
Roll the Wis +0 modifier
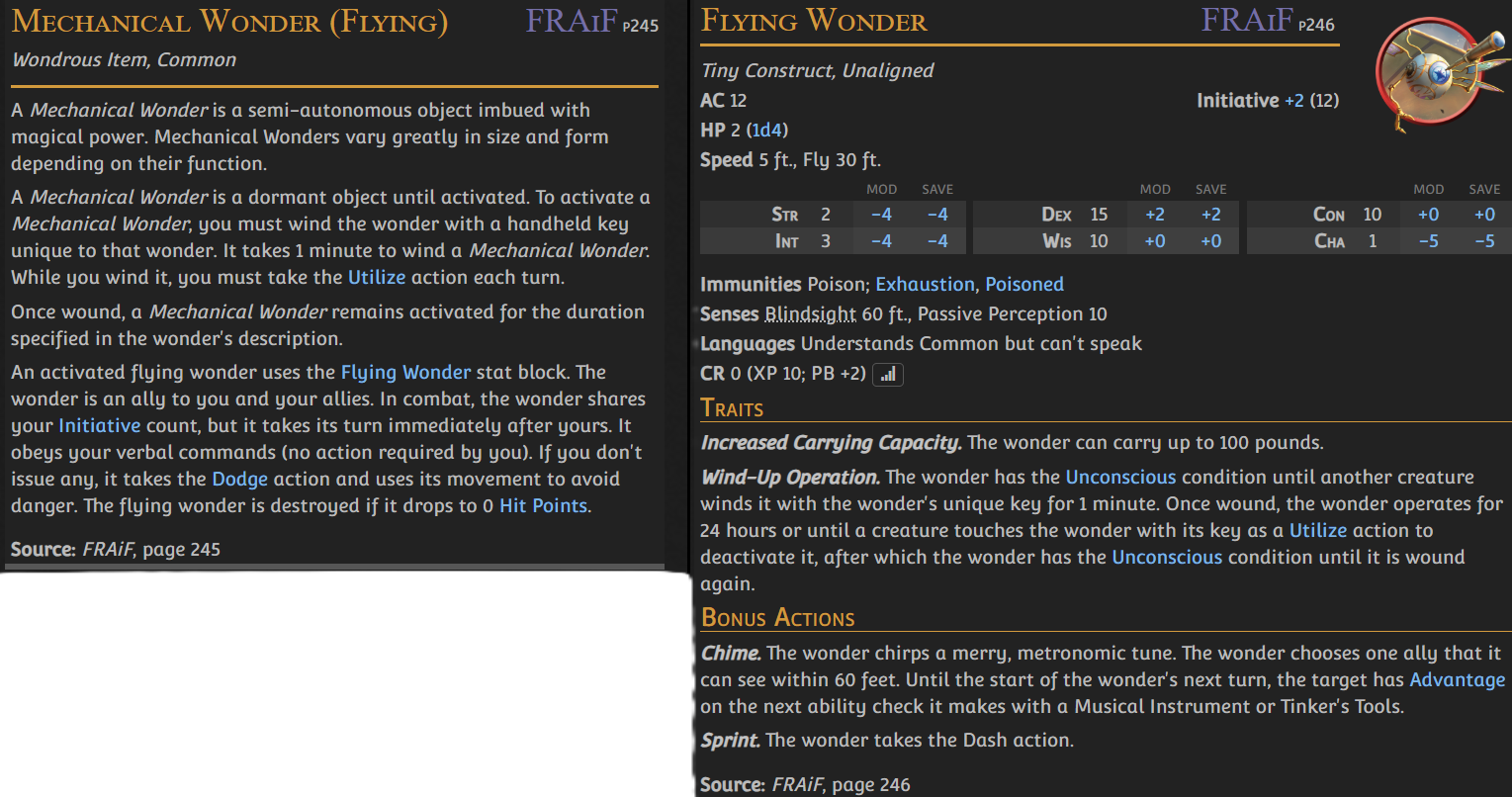pos(1154,241)
